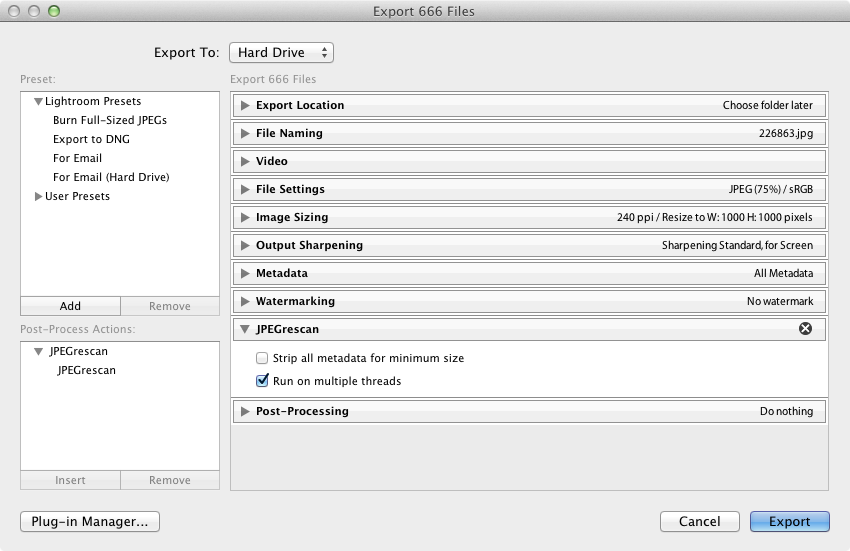The image size is (850, 551).
Task: Start export with Export button
Action: coord(790,521)
